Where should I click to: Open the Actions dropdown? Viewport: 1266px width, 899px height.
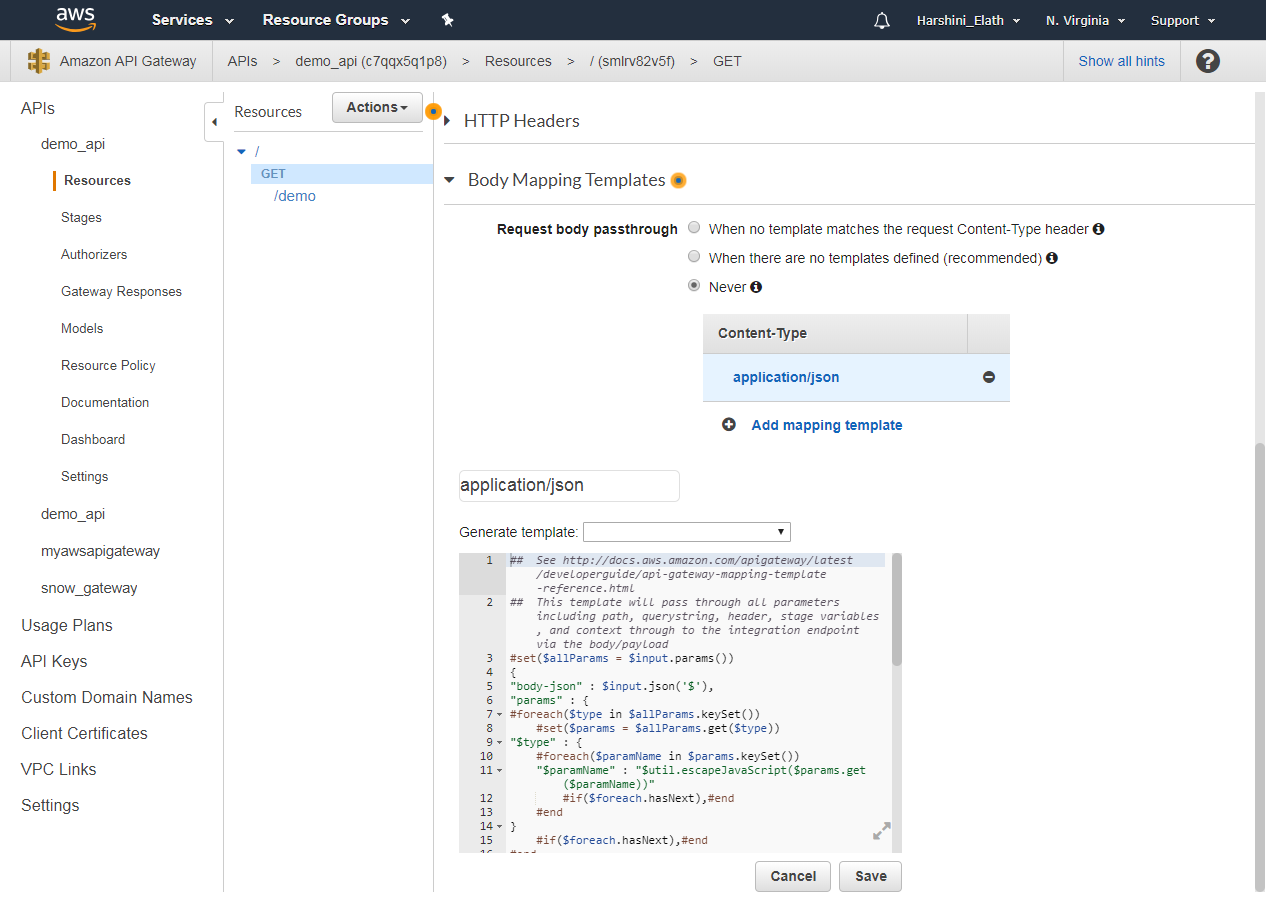pos(377,107)
